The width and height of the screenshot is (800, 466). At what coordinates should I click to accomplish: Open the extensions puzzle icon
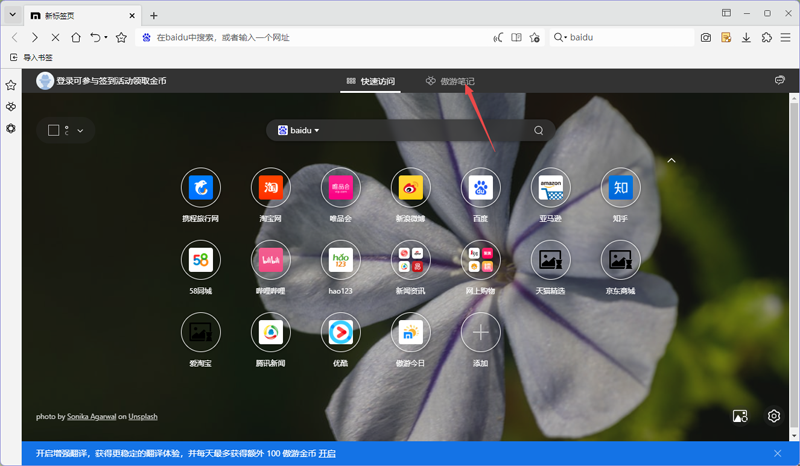coord(766,37)
